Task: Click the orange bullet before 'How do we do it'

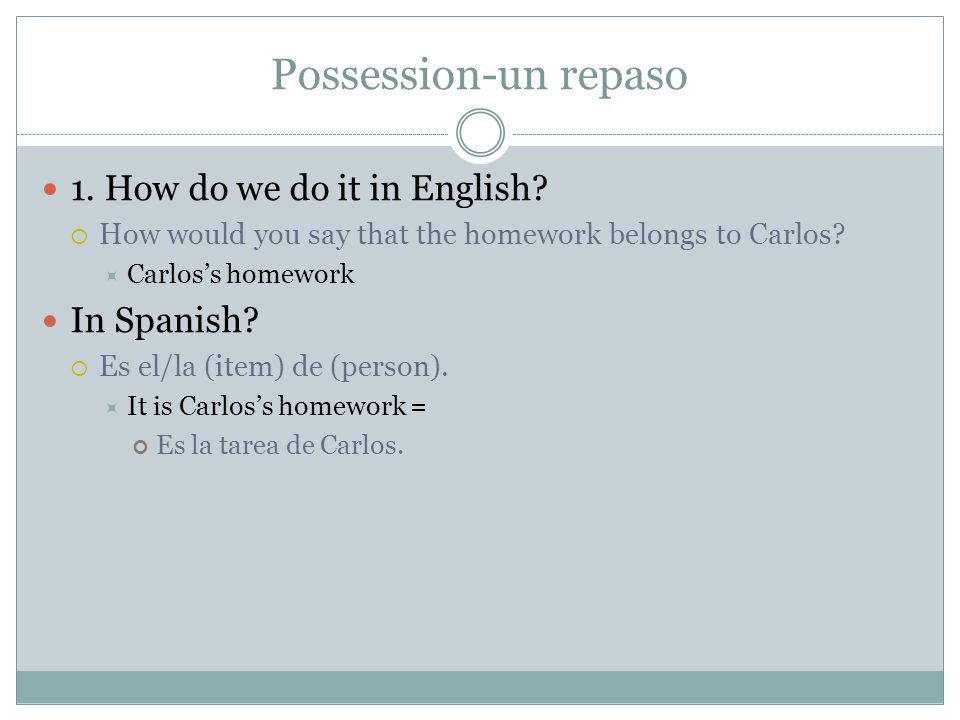Action: 50,189
